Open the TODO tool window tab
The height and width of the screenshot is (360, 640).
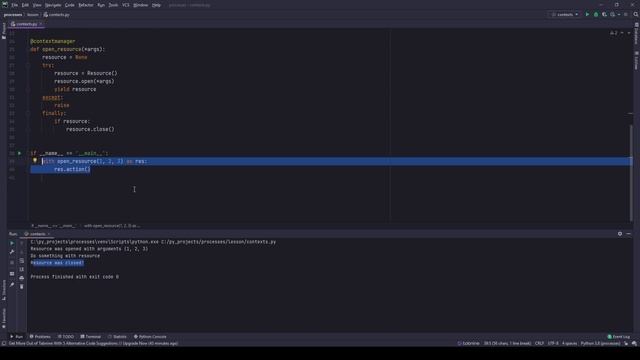point(66,337)
